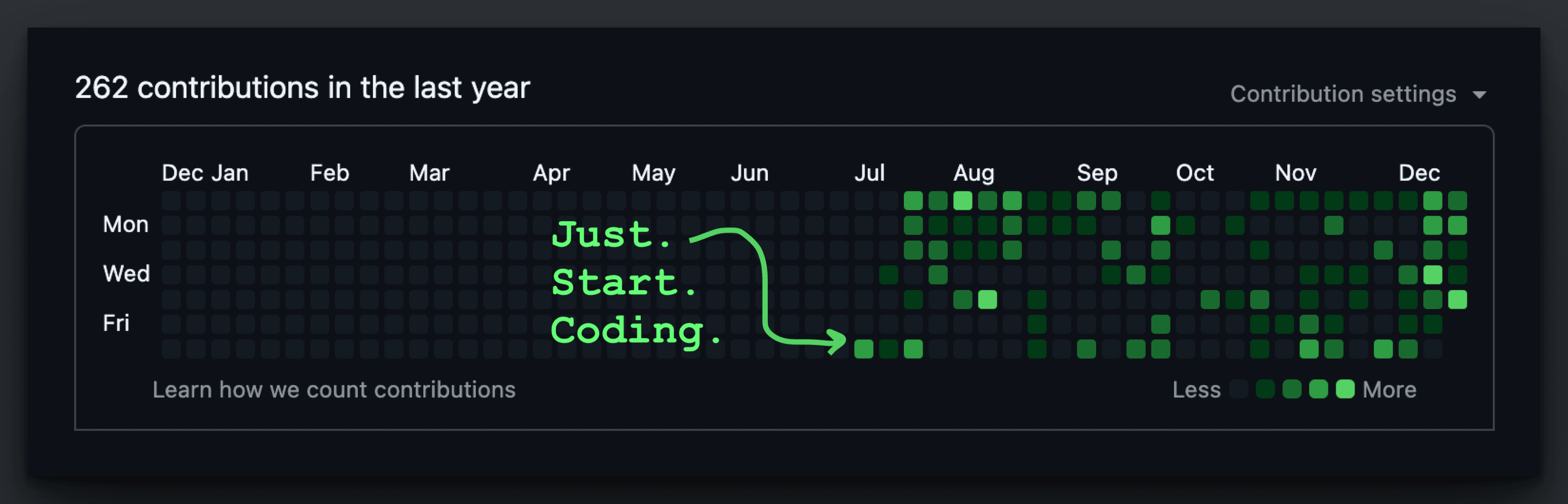Click the Jul month label
This screenshot has width=1568, height=504.
pos(870,173)
